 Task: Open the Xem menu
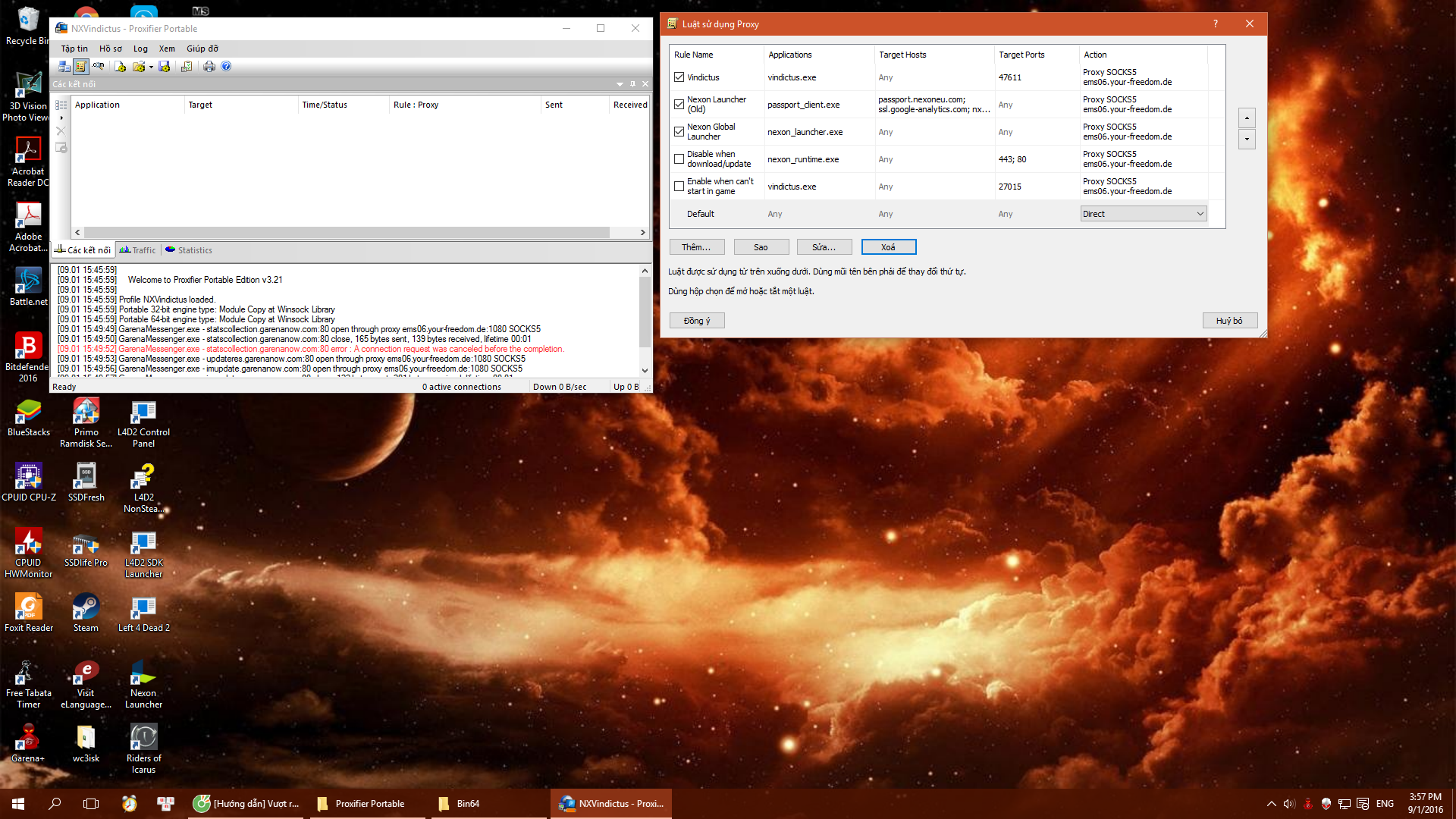(x=167, y=49)
